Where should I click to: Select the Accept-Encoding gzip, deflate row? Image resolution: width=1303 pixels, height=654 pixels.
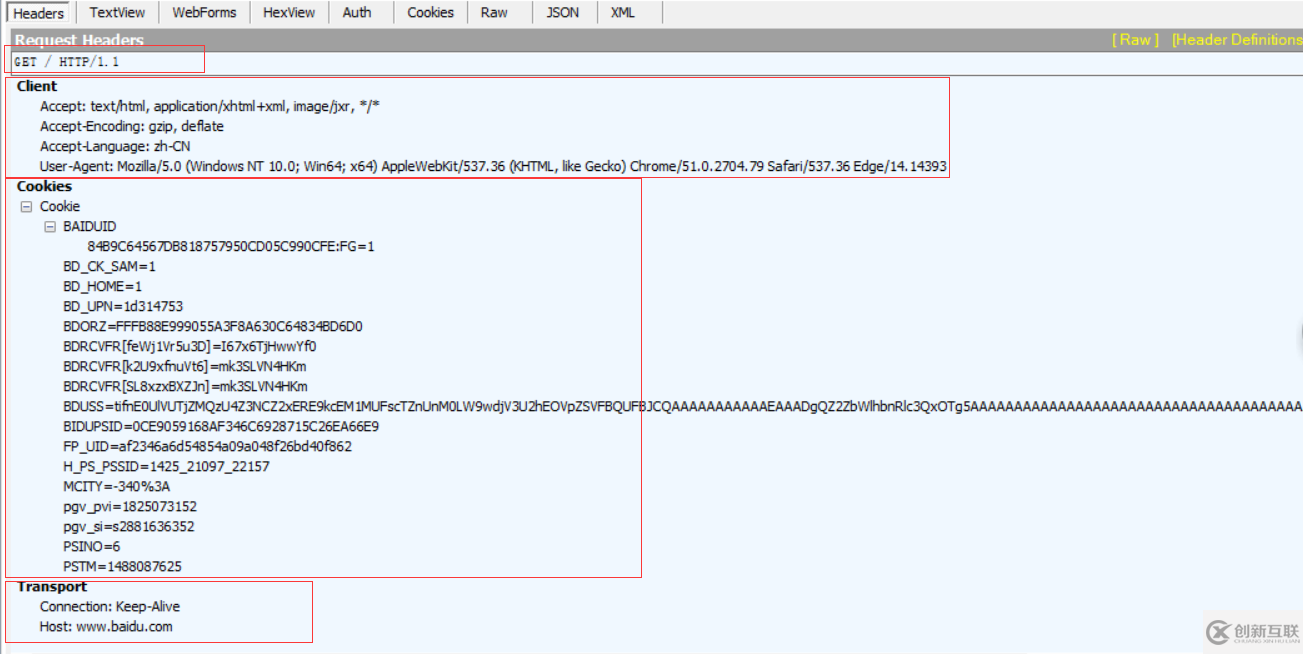pyautogui.click(x=132, y=126)
